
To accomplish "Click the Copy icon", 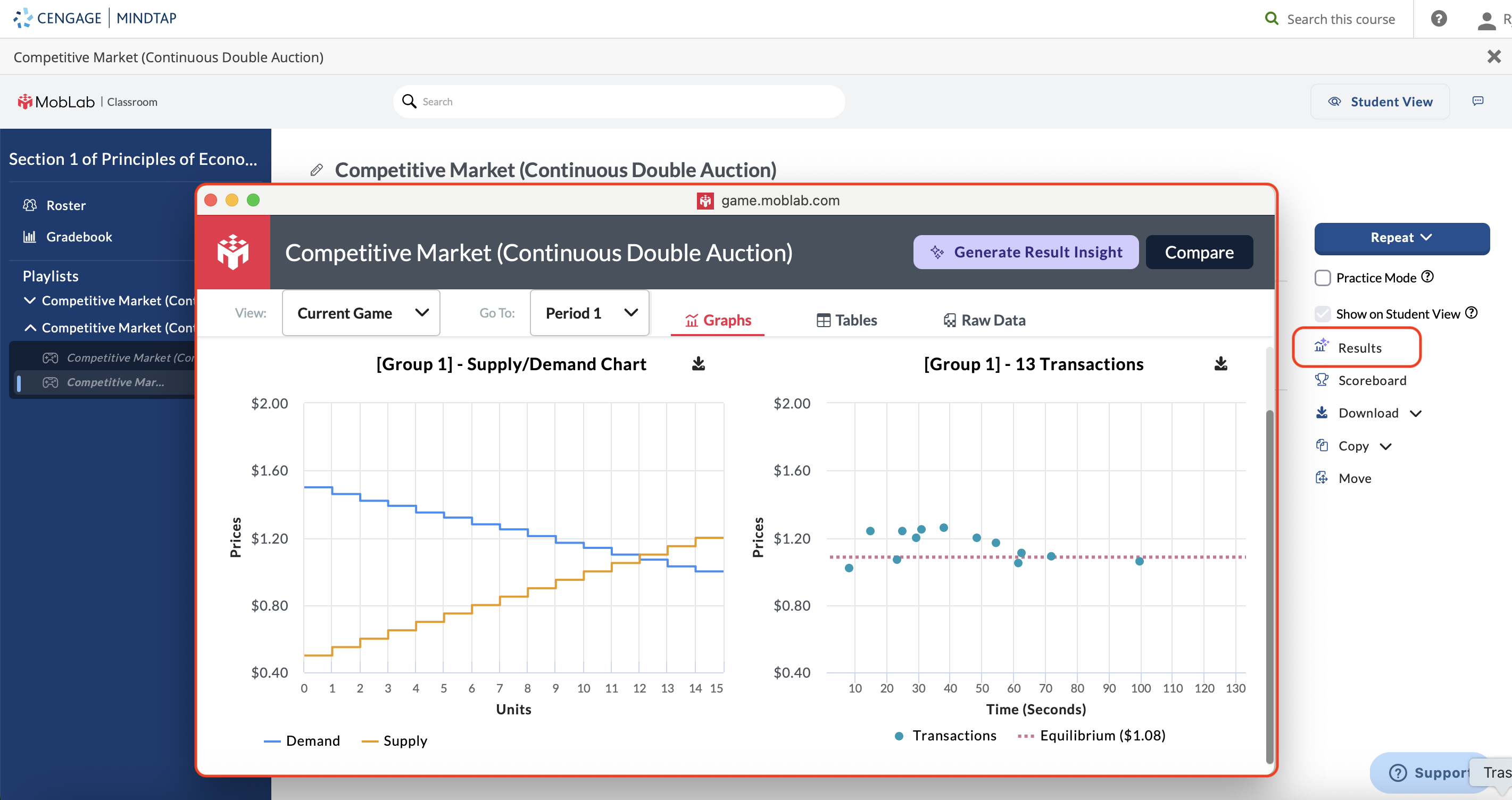I will [1321, 446].
